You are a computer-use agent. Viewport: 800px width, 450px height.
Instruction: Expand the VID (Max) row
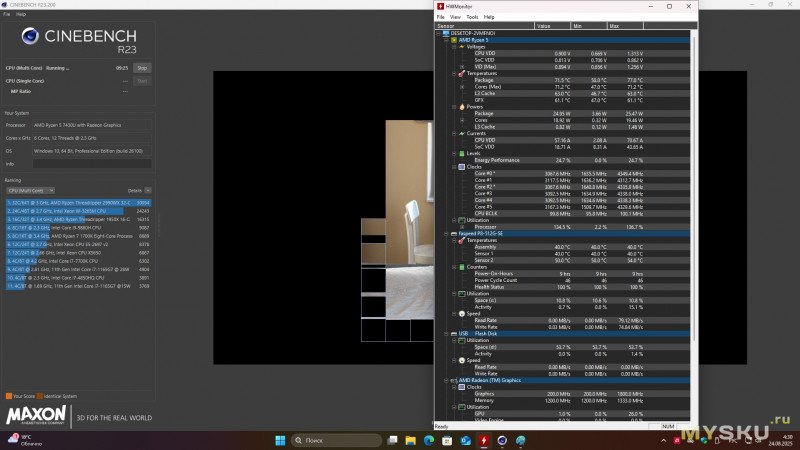pos(462,67)
